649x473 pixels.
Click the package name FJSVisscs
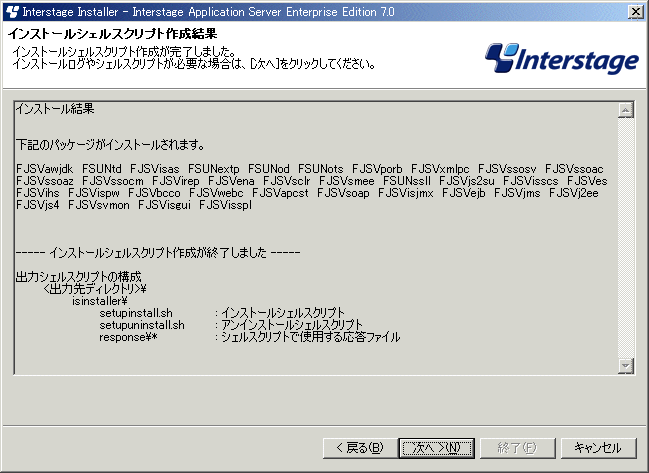pyautogui.click(x=531, y=181)
